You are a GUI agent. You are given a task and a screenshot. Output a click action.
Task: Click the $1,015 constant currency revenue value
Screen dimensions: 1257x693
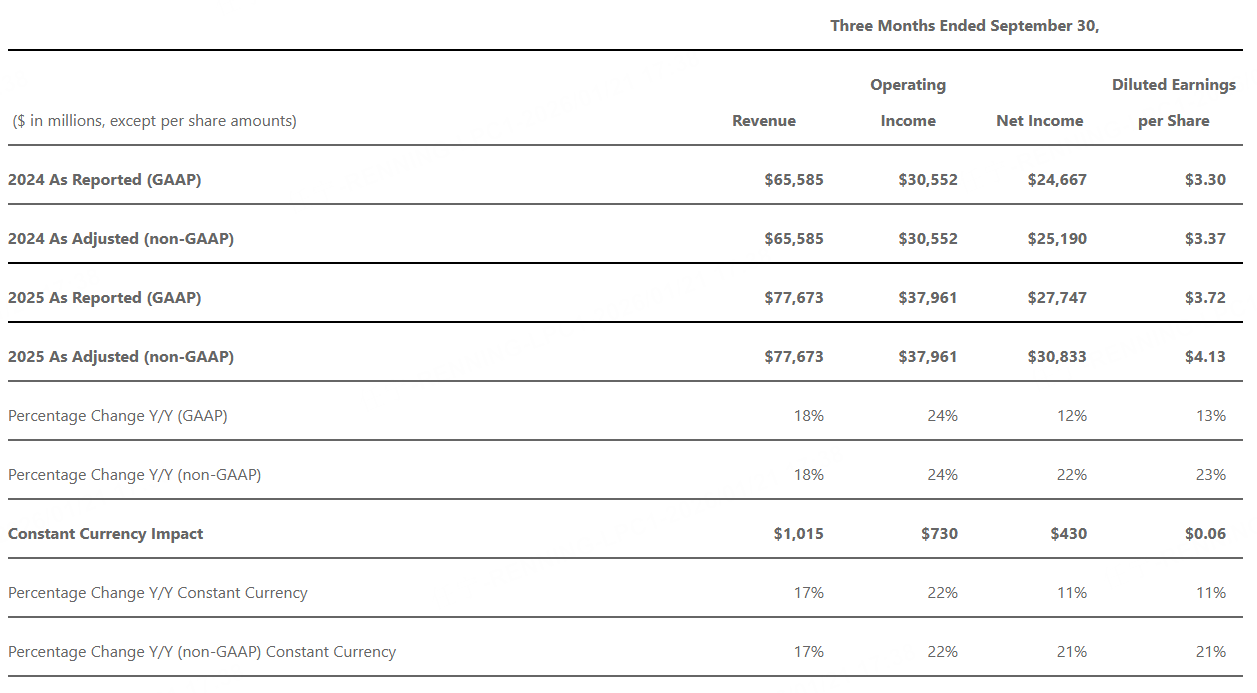(799, 534)
